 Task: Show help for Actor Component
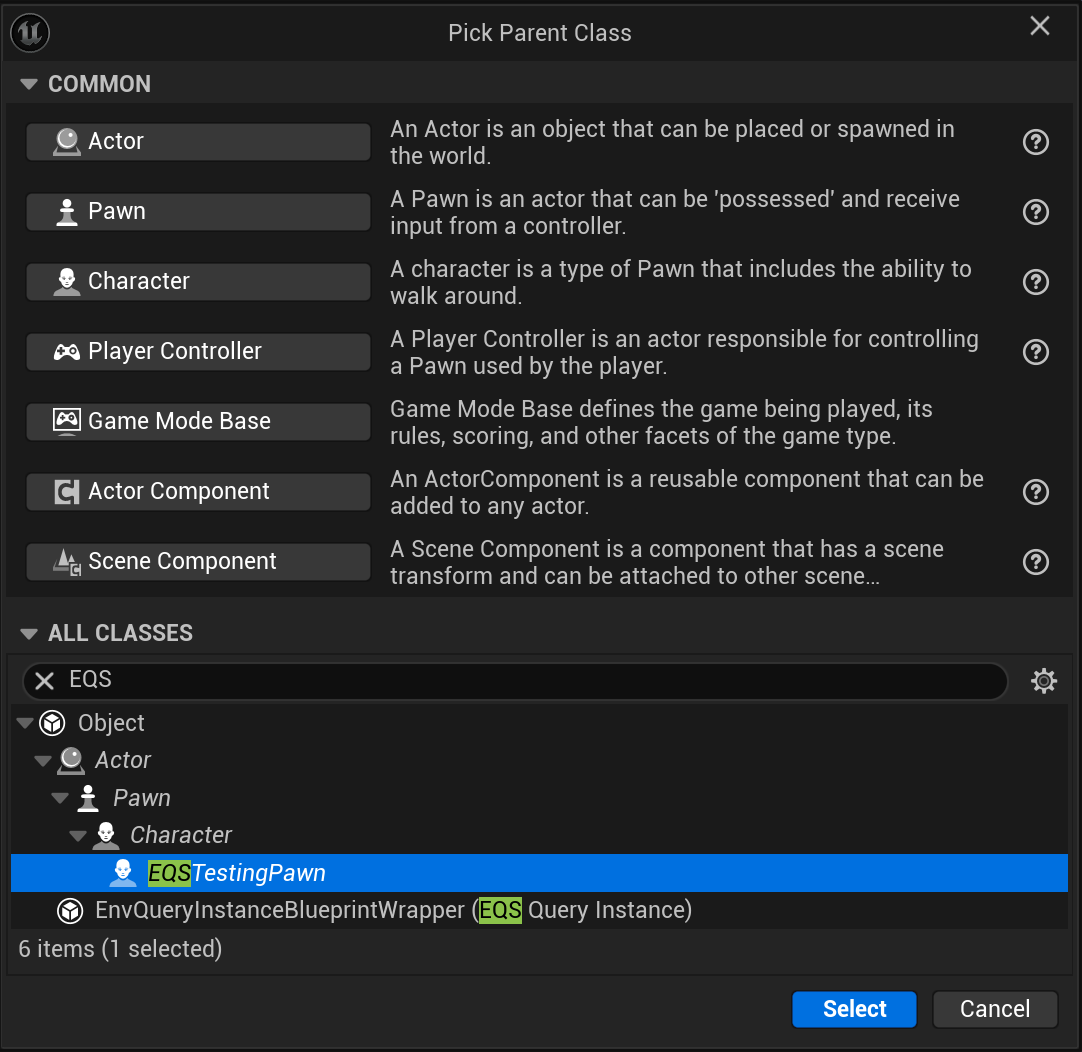click(x=1036, y=492)
